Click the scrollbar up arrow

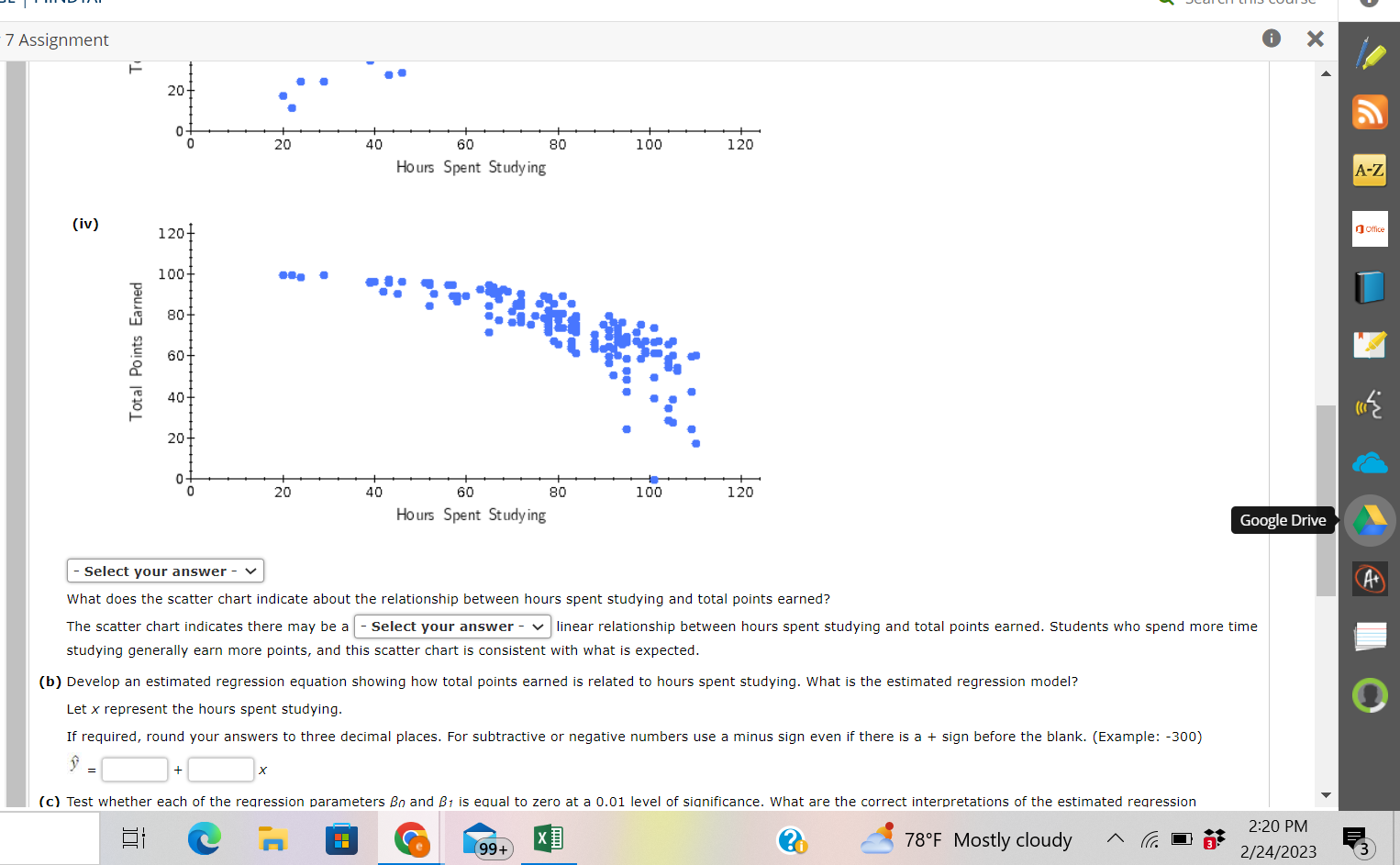click(x=1326, y=73)
